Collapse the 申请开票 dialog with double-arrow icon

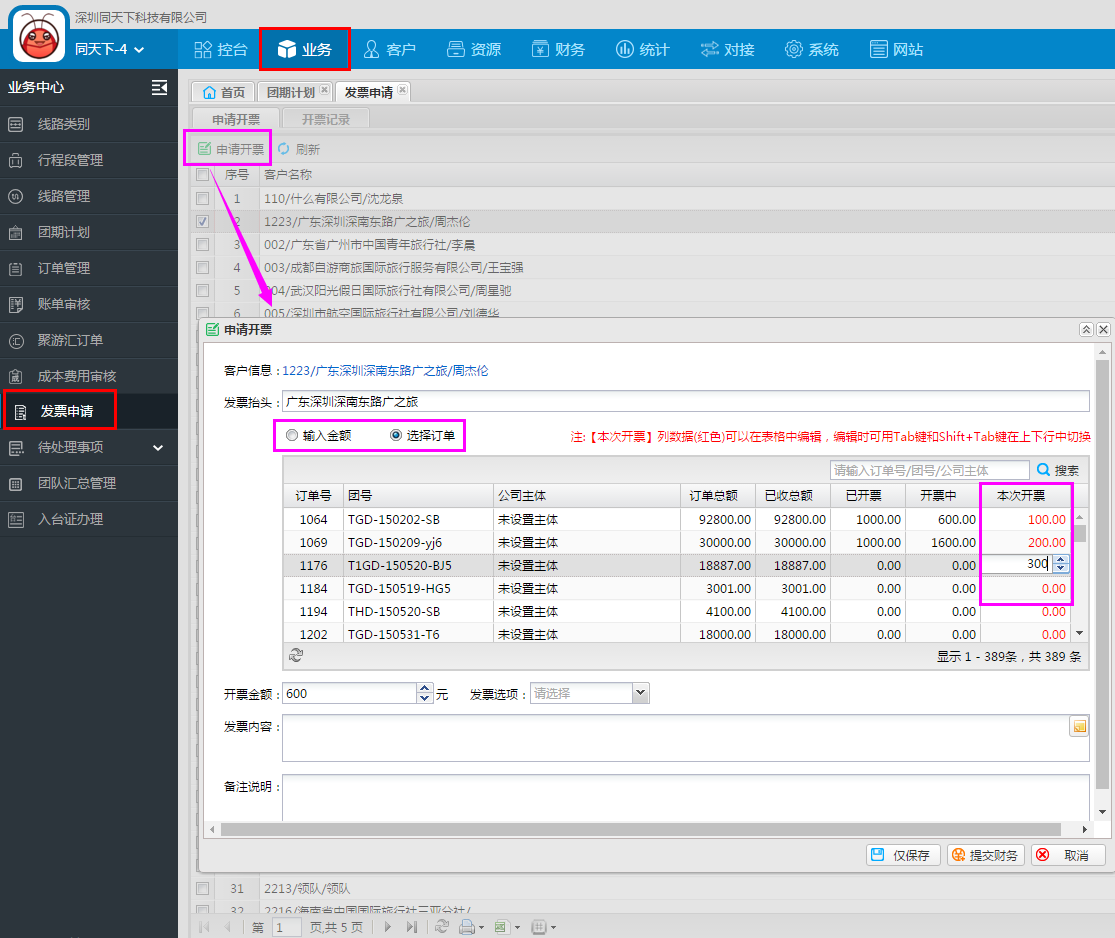pyautogui.click(x=1086, y=329)
